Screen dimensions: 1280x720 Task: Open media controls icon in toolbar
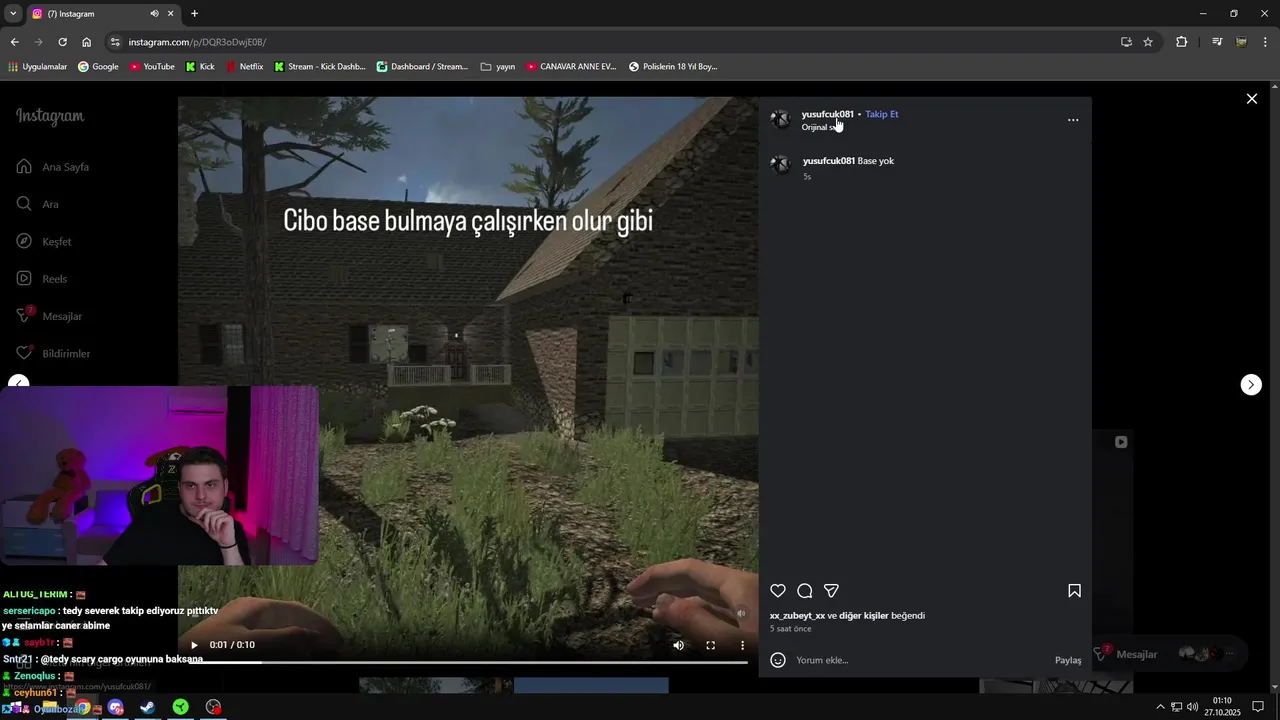click(1216, 42)
